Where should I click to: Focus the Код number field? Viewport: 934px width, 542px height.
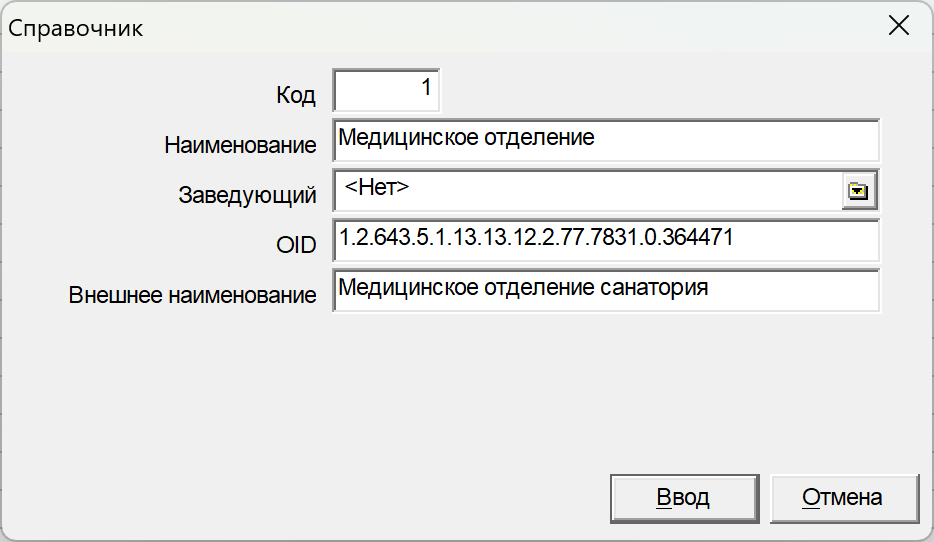pyautogui.click(x=386, y=91)
